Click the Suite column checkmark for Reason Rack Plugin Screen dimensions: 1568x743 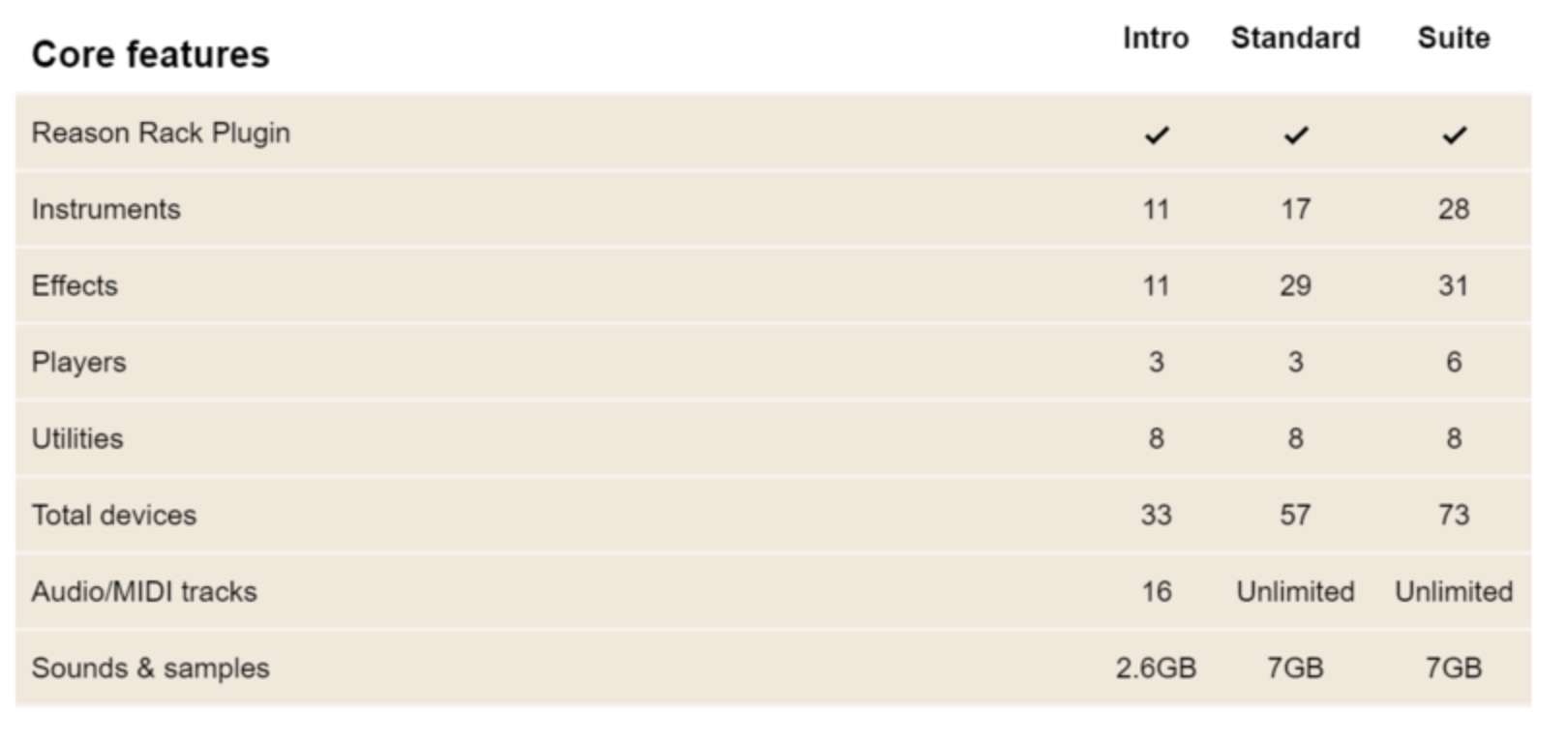pyautogui.click(x=1453, y=135)
